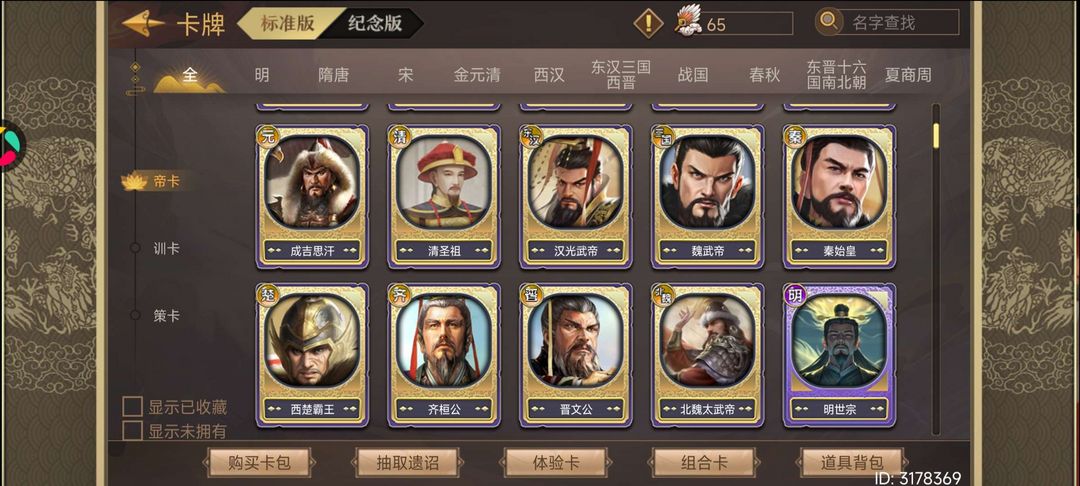
Task: Filter by 东汉三国西晋 tab
Action: [x=620, y=75]
